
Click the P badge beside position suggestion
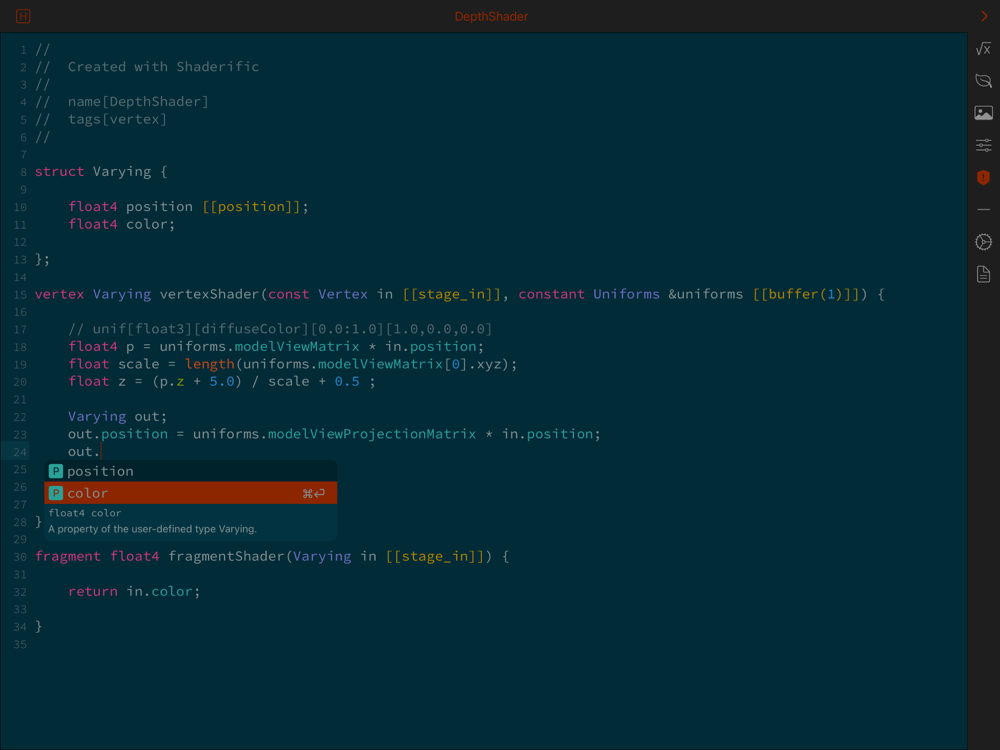[x=56, y=471]
